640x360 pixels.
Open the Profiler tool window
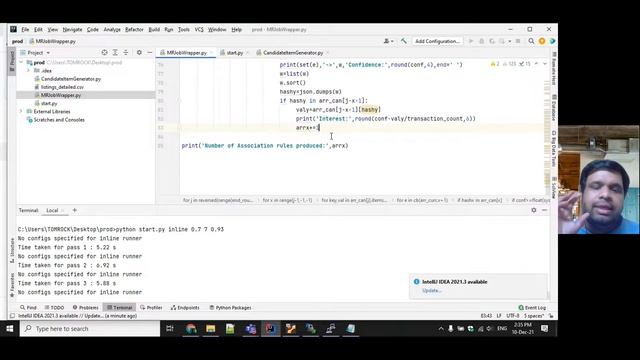pyautogui.click(x=151, y=307)
